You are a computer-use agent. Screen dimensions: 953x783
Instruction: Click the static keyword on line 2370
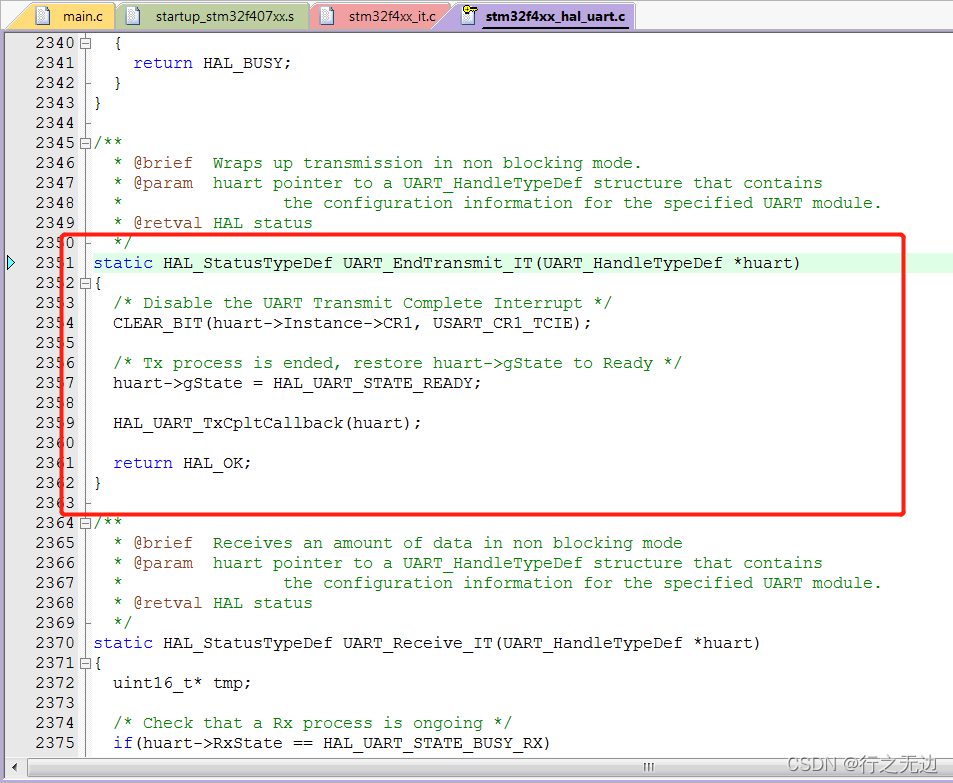[x=123, y=643]
